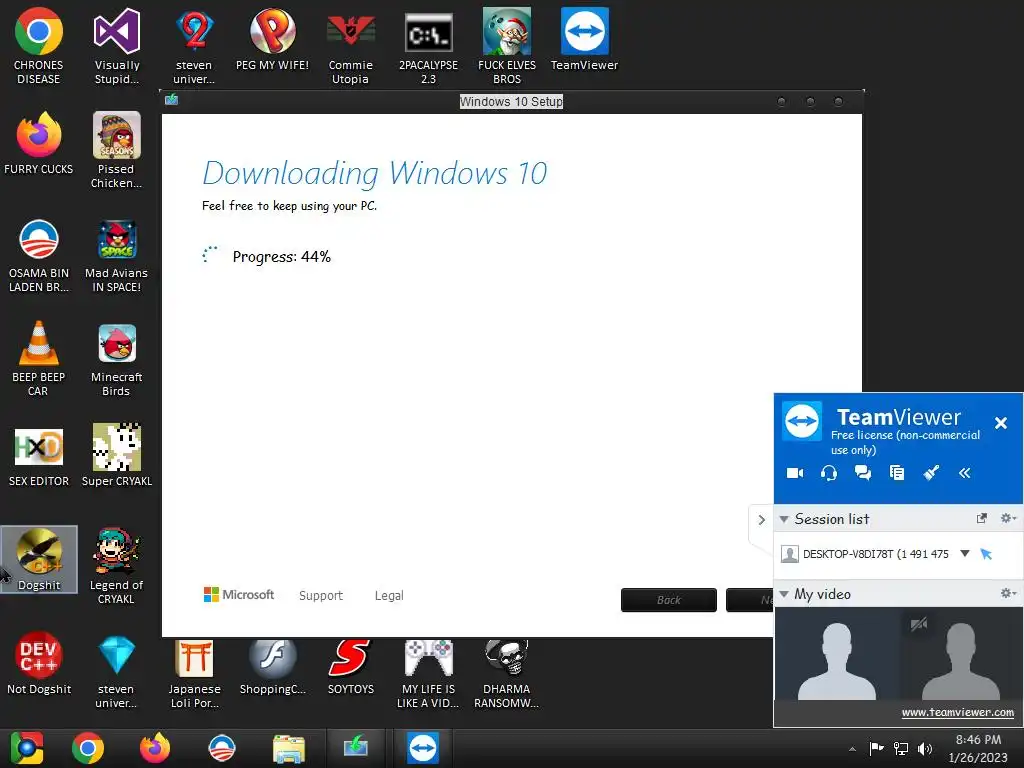Open the CHRONES DISEASE Chrome shortcut
The height and width of the screenshot is (768, 1024).
39,46
